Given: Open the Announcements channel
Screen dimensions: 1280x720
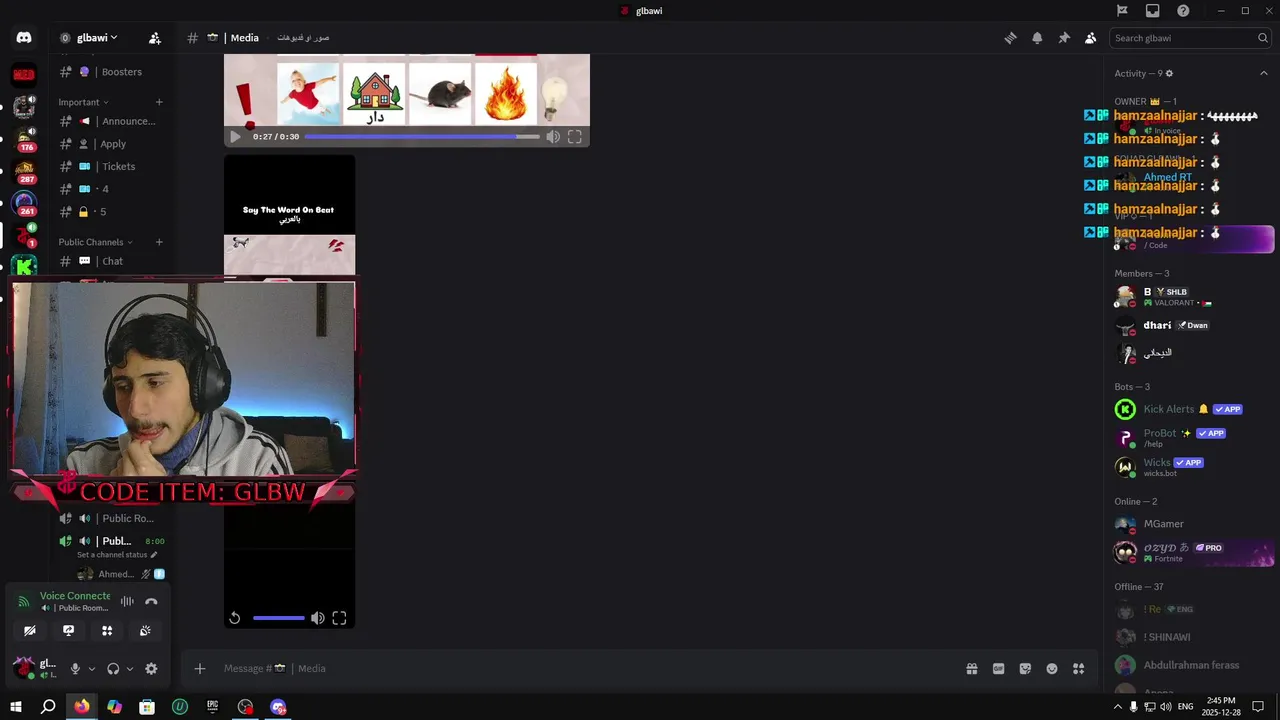Looking at the screenshot, I should click(111, 121).
